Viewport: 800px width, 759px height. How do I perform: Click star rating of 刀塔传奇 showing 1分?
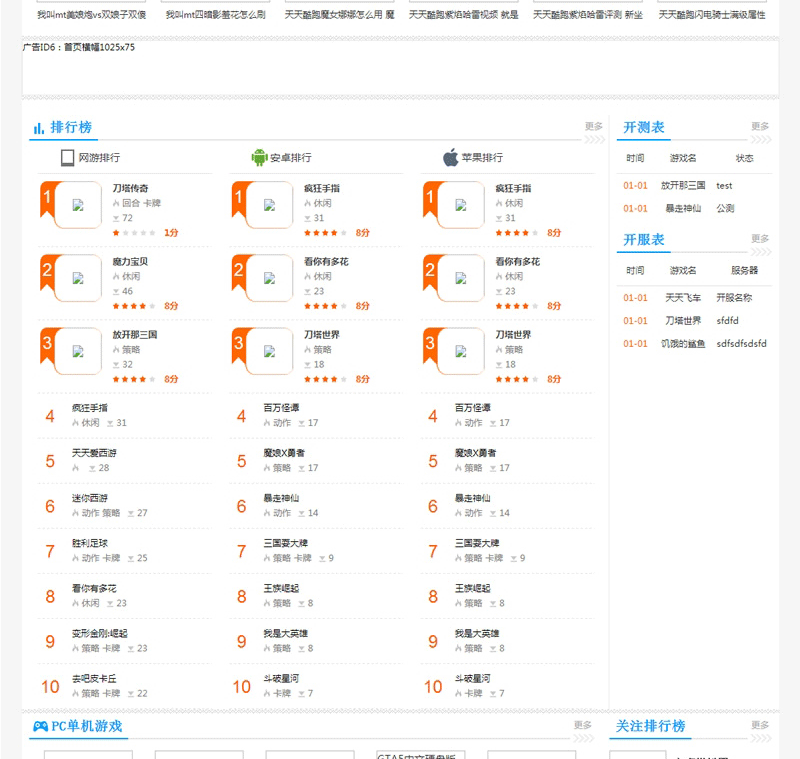coord(134,233)
